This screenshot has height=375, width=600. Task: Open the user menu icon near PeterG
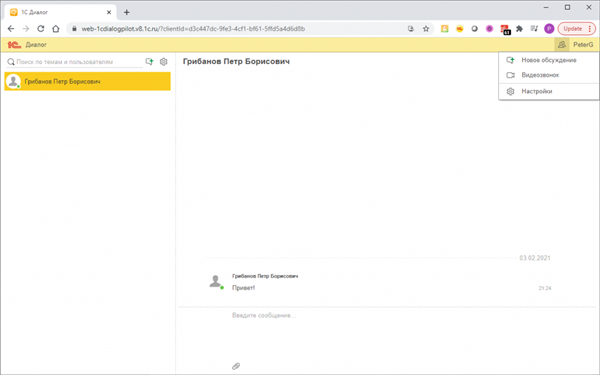(562, 45)
